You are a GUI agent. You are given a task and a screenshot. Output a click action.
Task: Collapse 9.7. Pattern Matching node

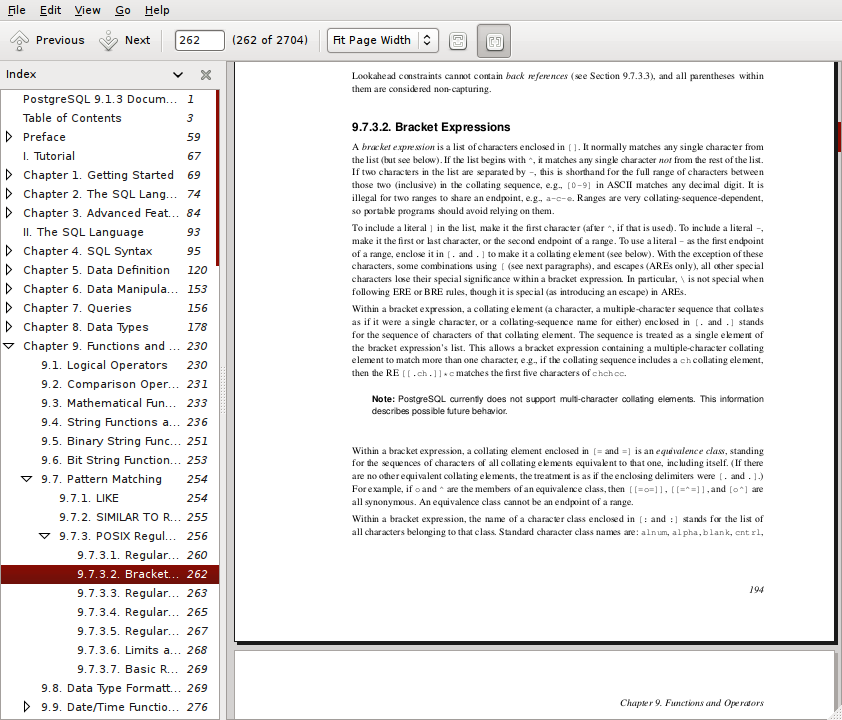click(26, 479)
